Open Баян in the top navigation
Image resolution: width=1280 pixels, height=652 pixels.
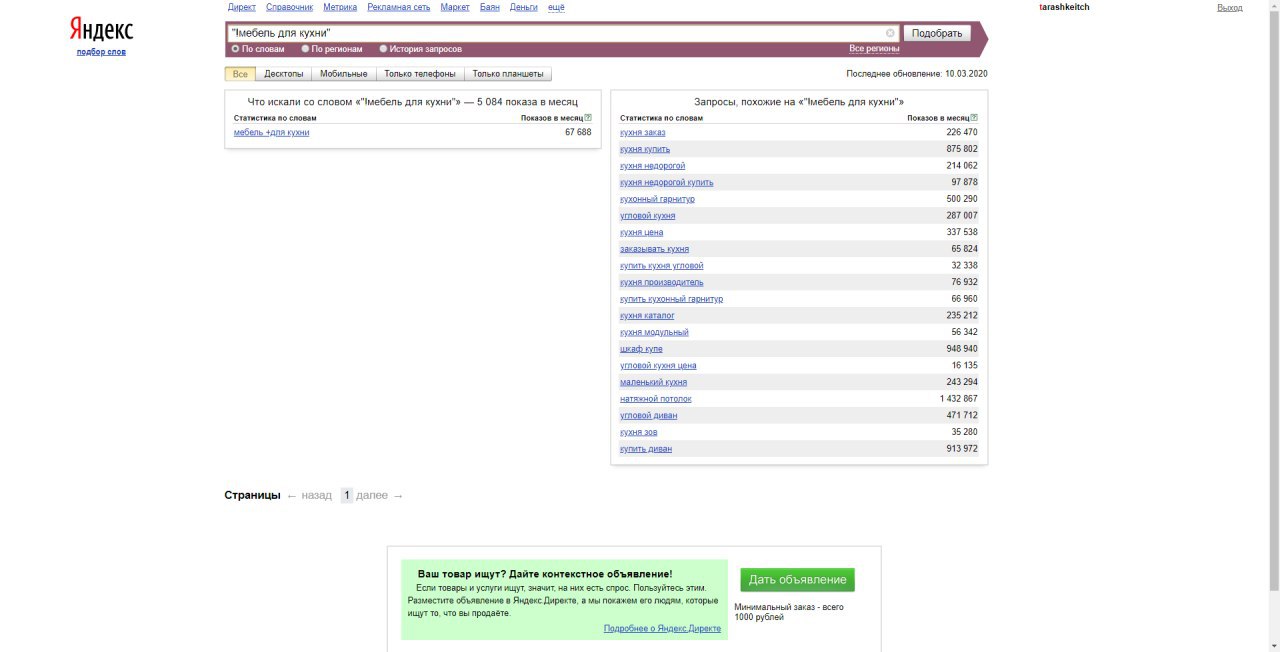490,7
